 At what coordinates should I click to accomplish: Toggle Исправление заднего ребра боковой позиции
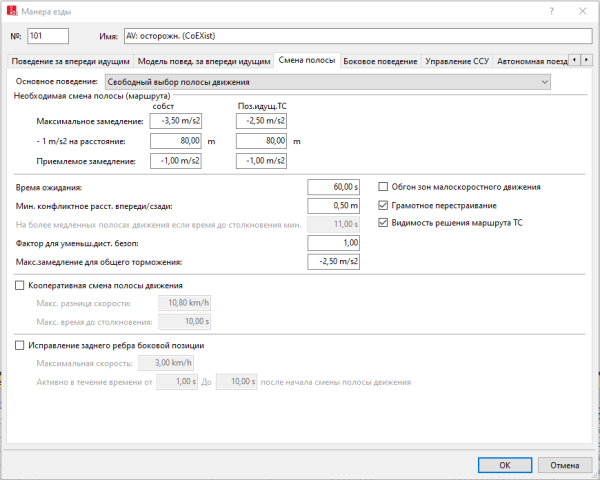(x=22, y=346)
